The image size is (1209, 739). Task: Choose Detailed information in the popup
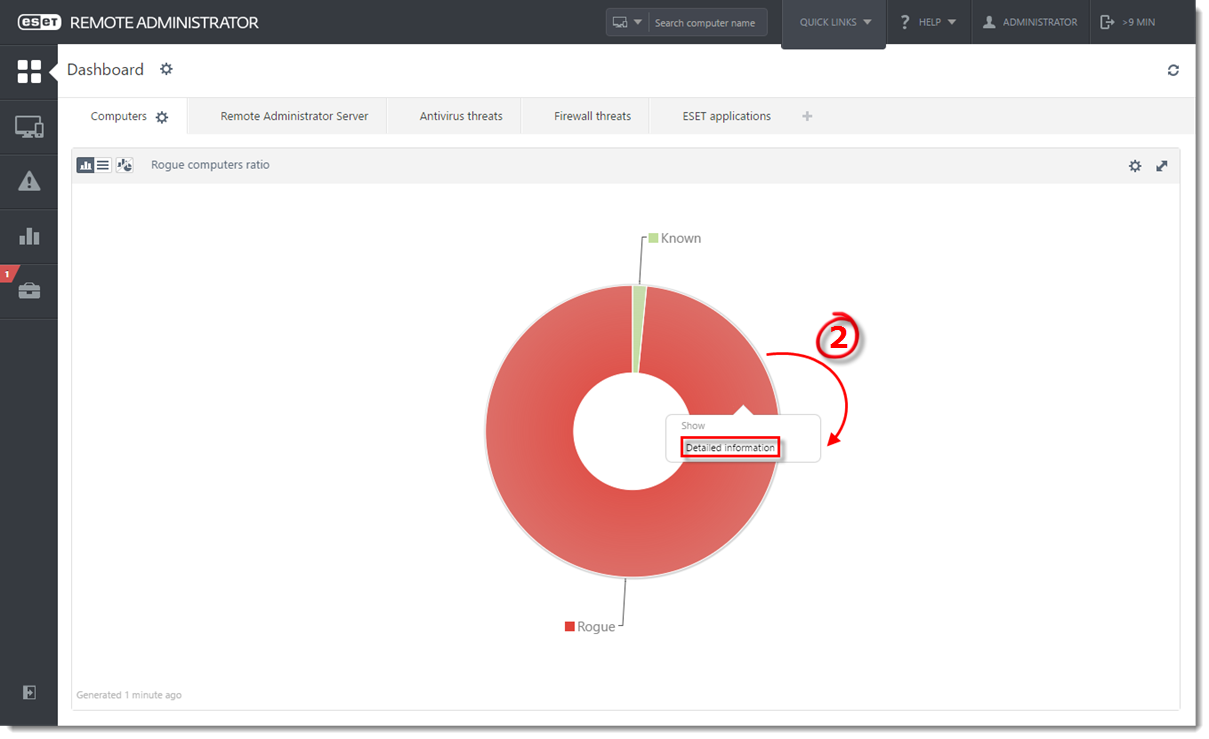pos(730,448)
